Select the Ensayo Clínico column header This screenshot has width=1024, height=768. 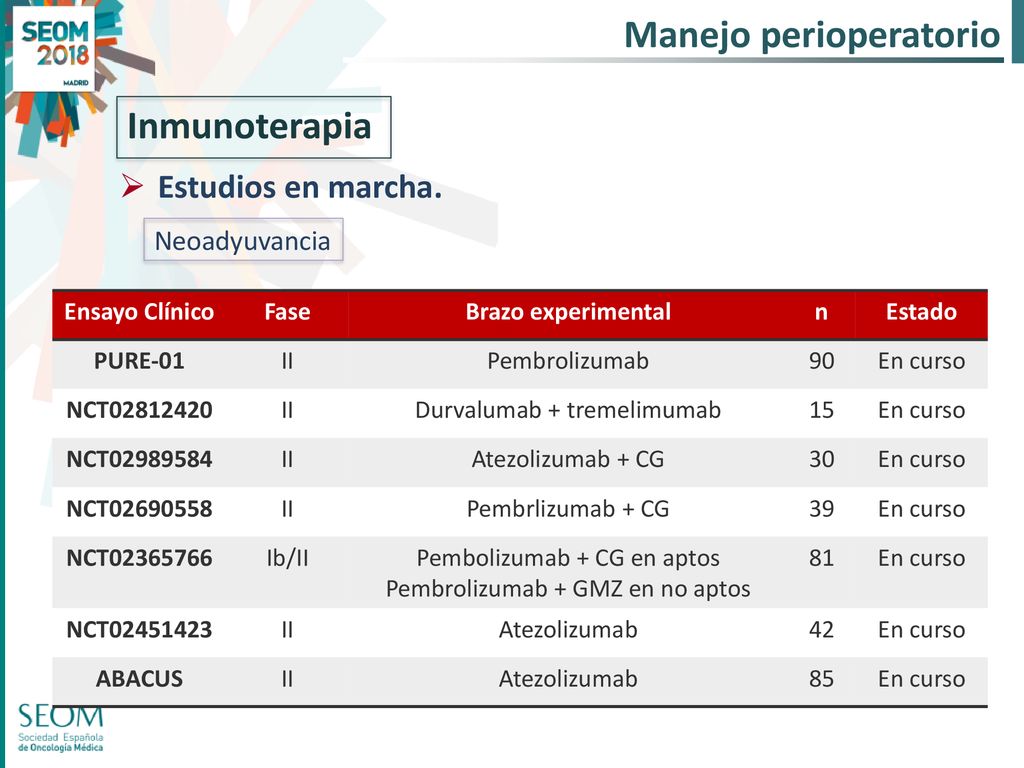139,312
